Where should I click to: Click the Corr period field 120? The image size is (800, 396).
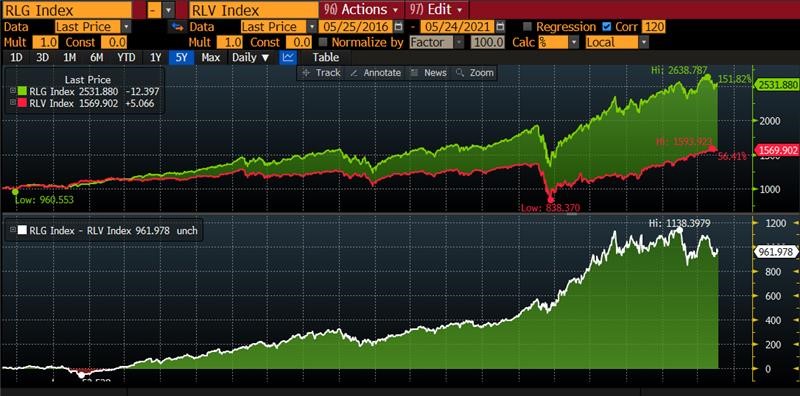coord(654,27)
